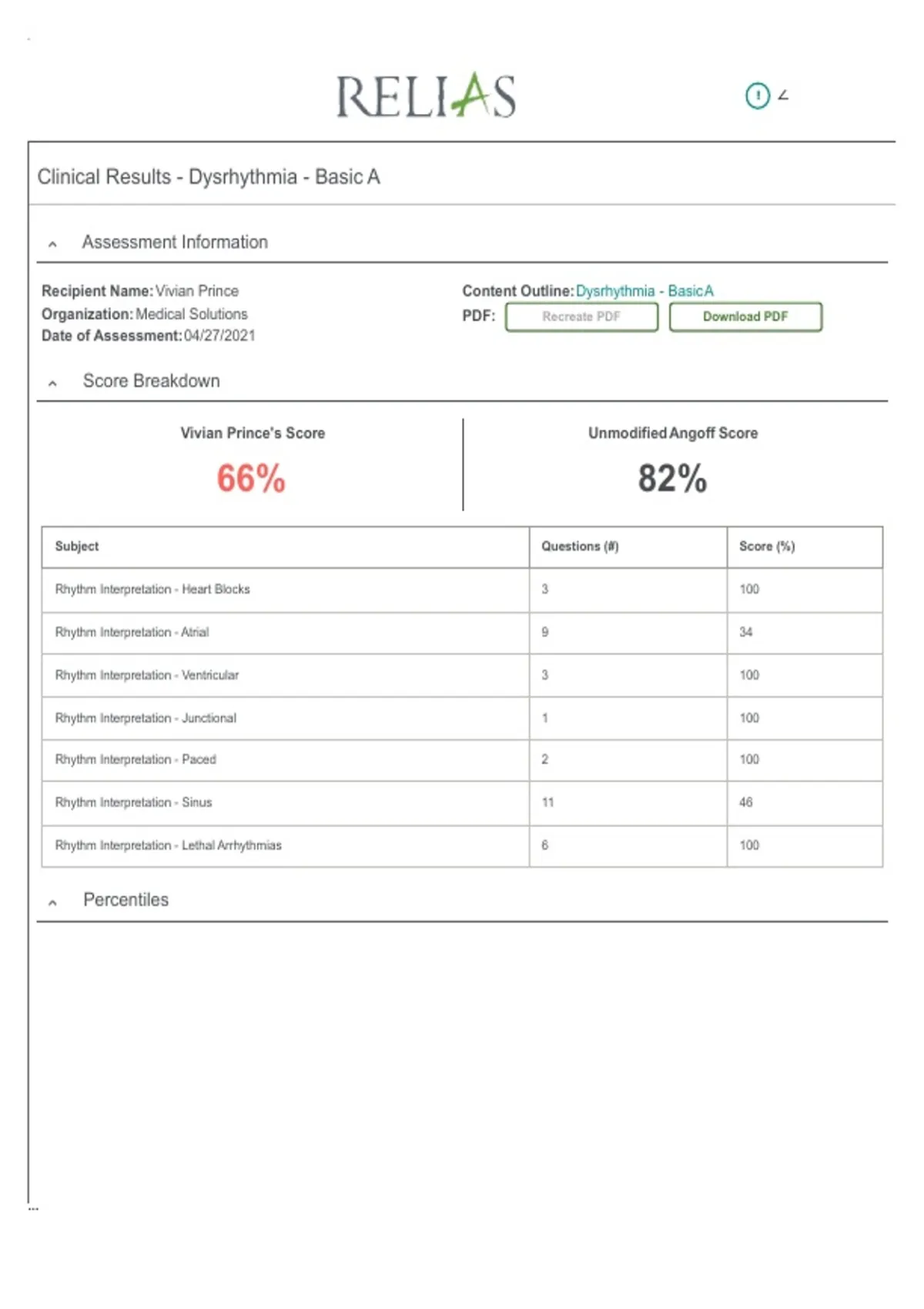Click the small pencil mark beside info icon

pos(783,95)
